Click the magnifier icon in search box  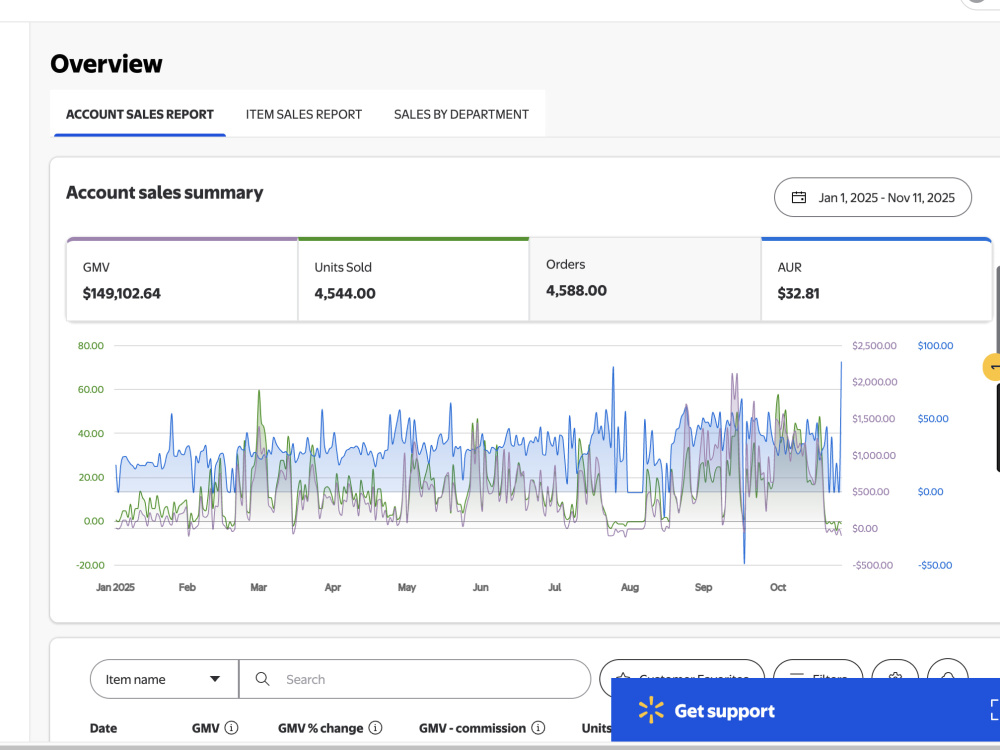(262, 679)
